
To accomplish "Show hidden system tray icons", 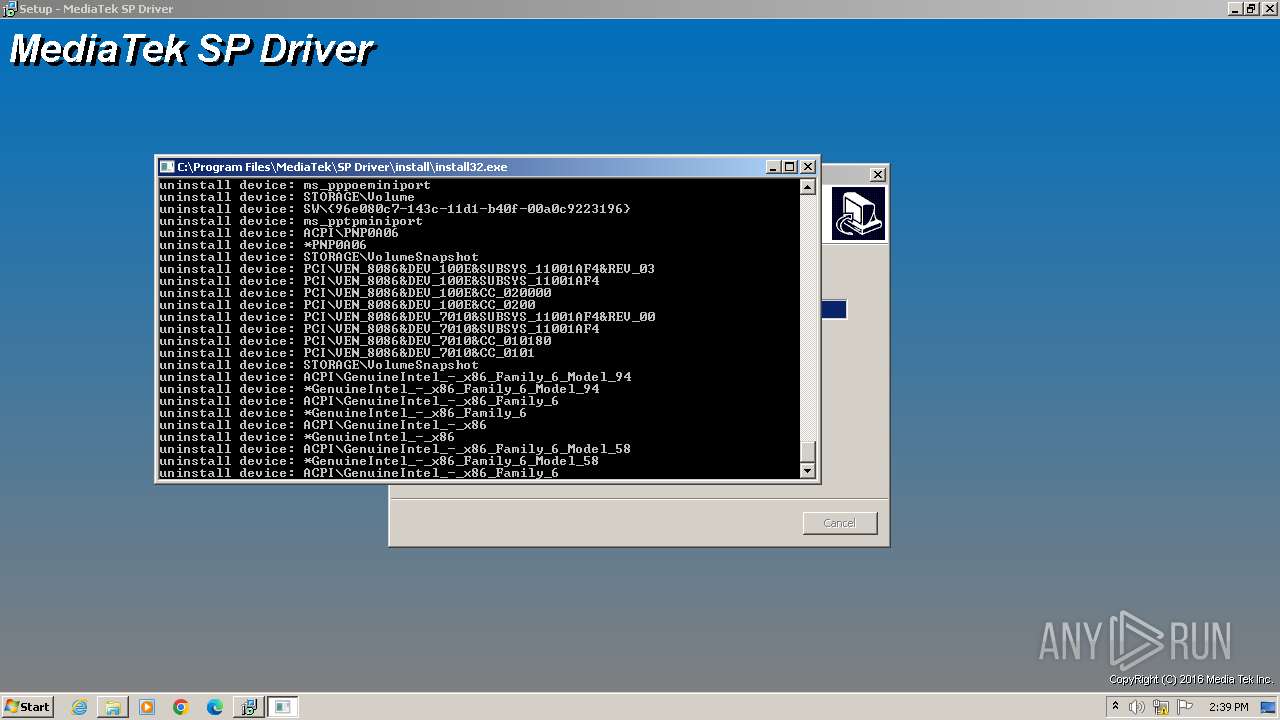I will pyautogui.click(x=1116, y=707).
